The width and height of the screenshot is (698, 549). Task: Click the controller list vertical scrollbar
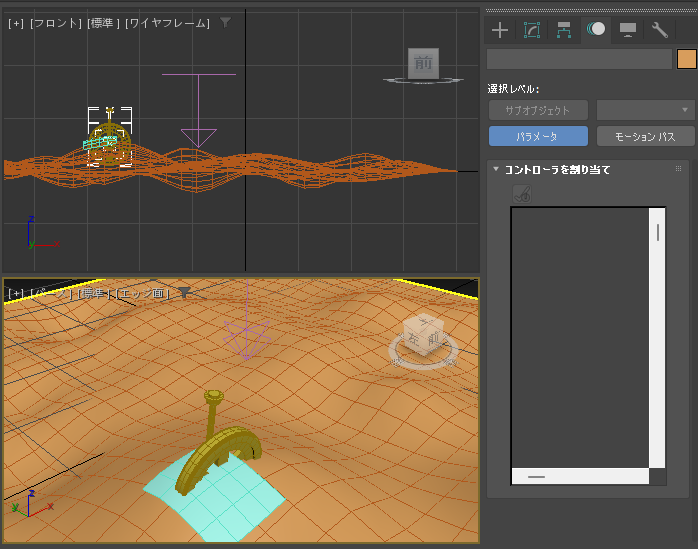pos(657,338)
